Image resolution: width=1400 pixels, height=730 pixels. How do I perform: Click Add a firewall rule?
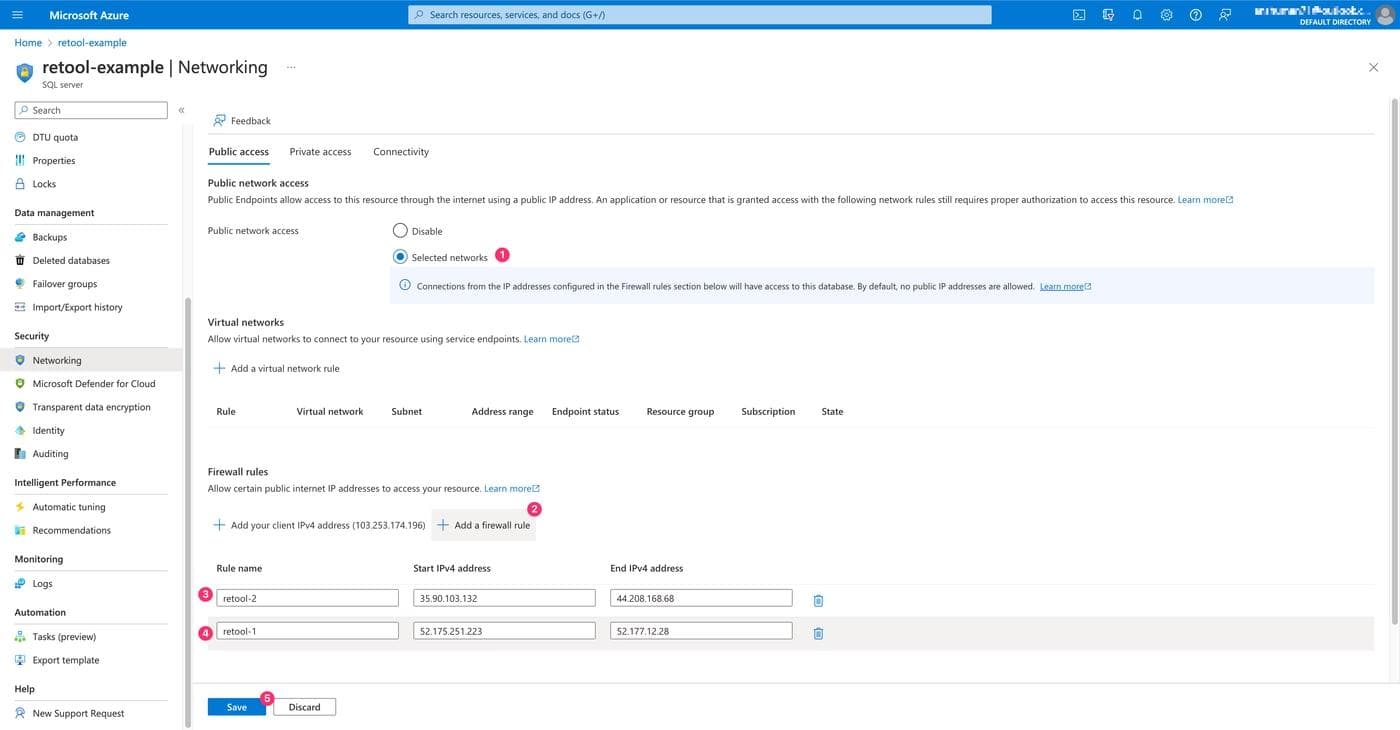tap(484, 525)
